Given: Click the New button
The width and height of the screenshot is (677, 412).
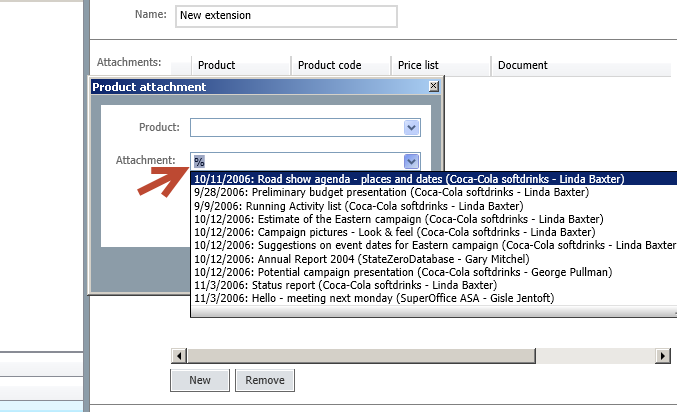Looking at the screenshot, I should click(200, 380).
